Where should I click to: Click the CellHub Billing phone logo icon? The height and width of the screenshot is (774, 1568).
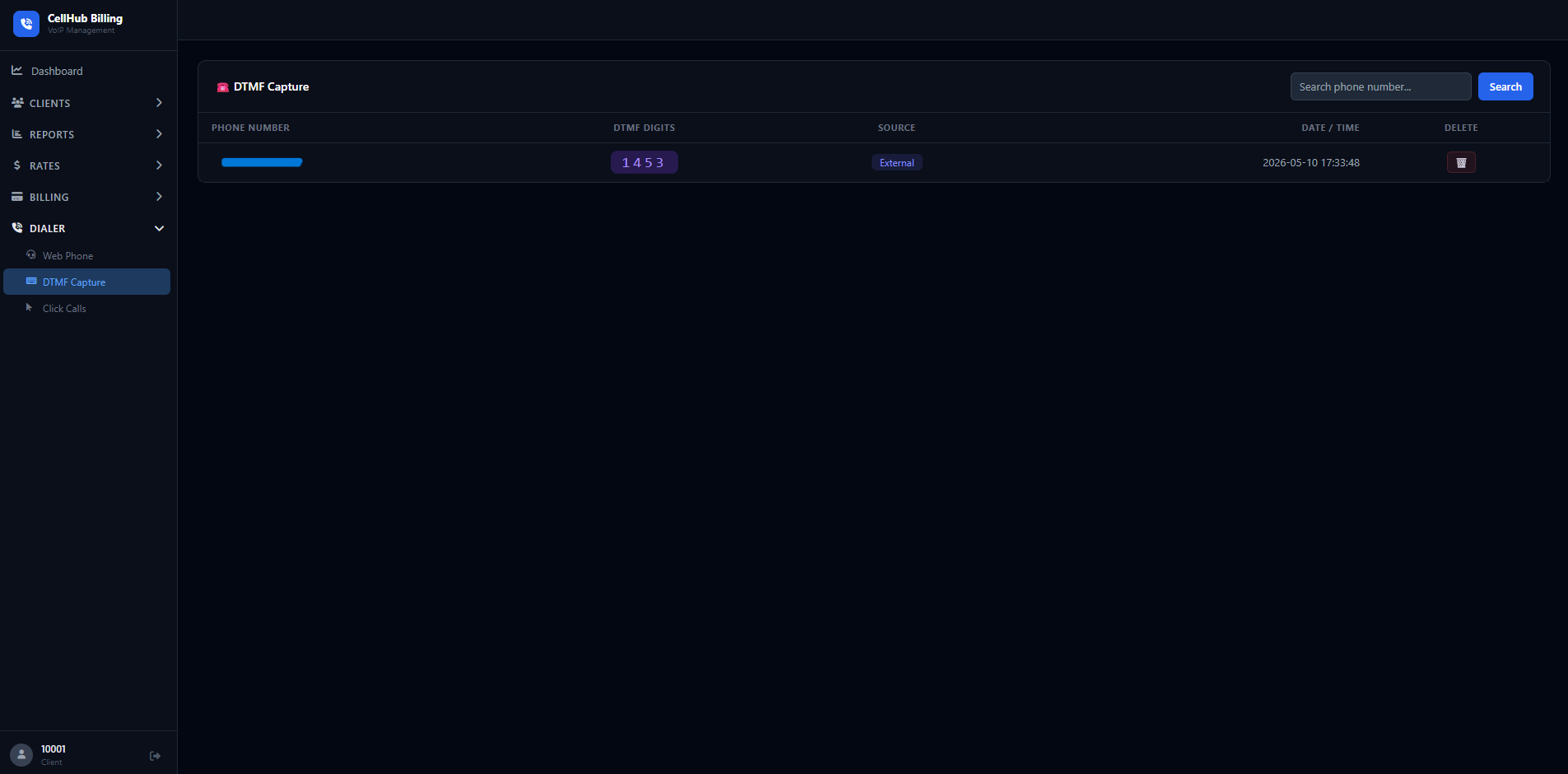click(x=26, y=24)
